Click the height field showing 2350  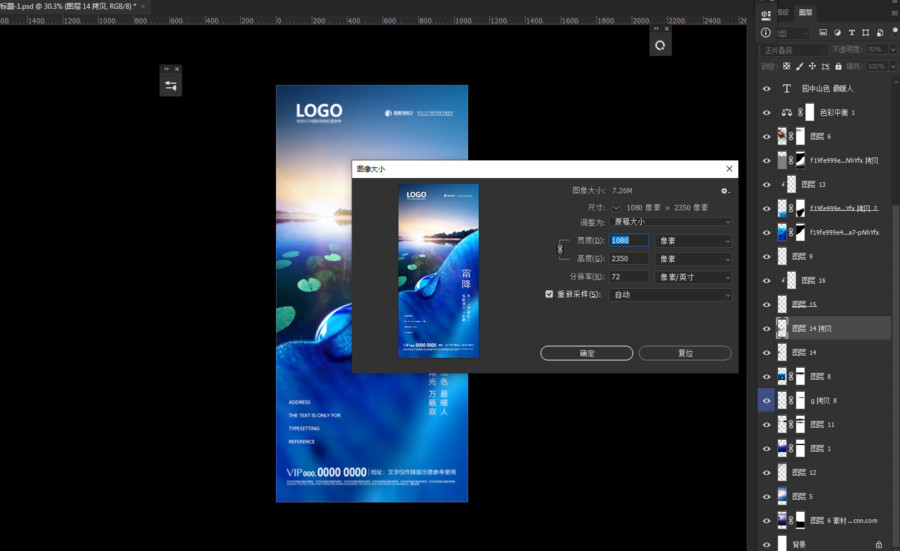629,259
